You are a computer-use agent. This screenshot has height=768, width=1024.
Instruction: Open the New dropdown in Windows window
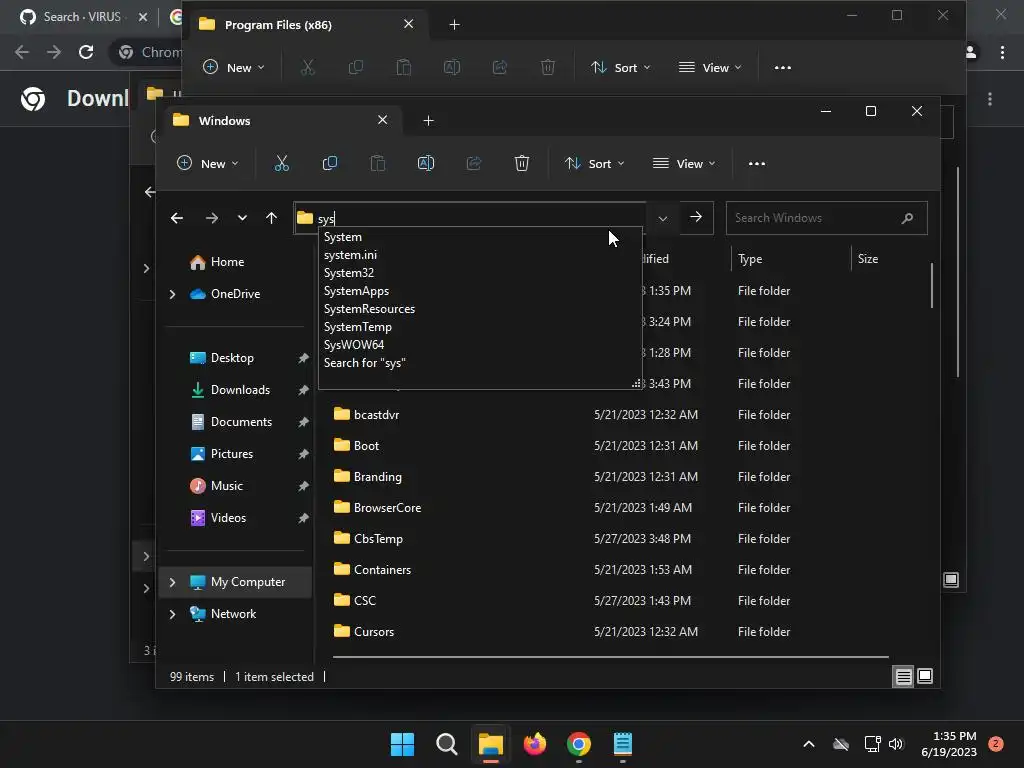coord(208,163)
